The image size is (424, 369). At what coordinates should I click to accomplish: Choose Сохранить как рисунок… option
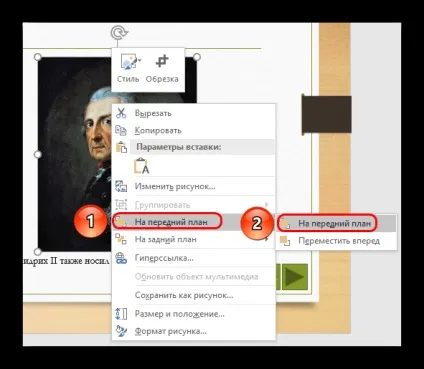click(193, 295)
